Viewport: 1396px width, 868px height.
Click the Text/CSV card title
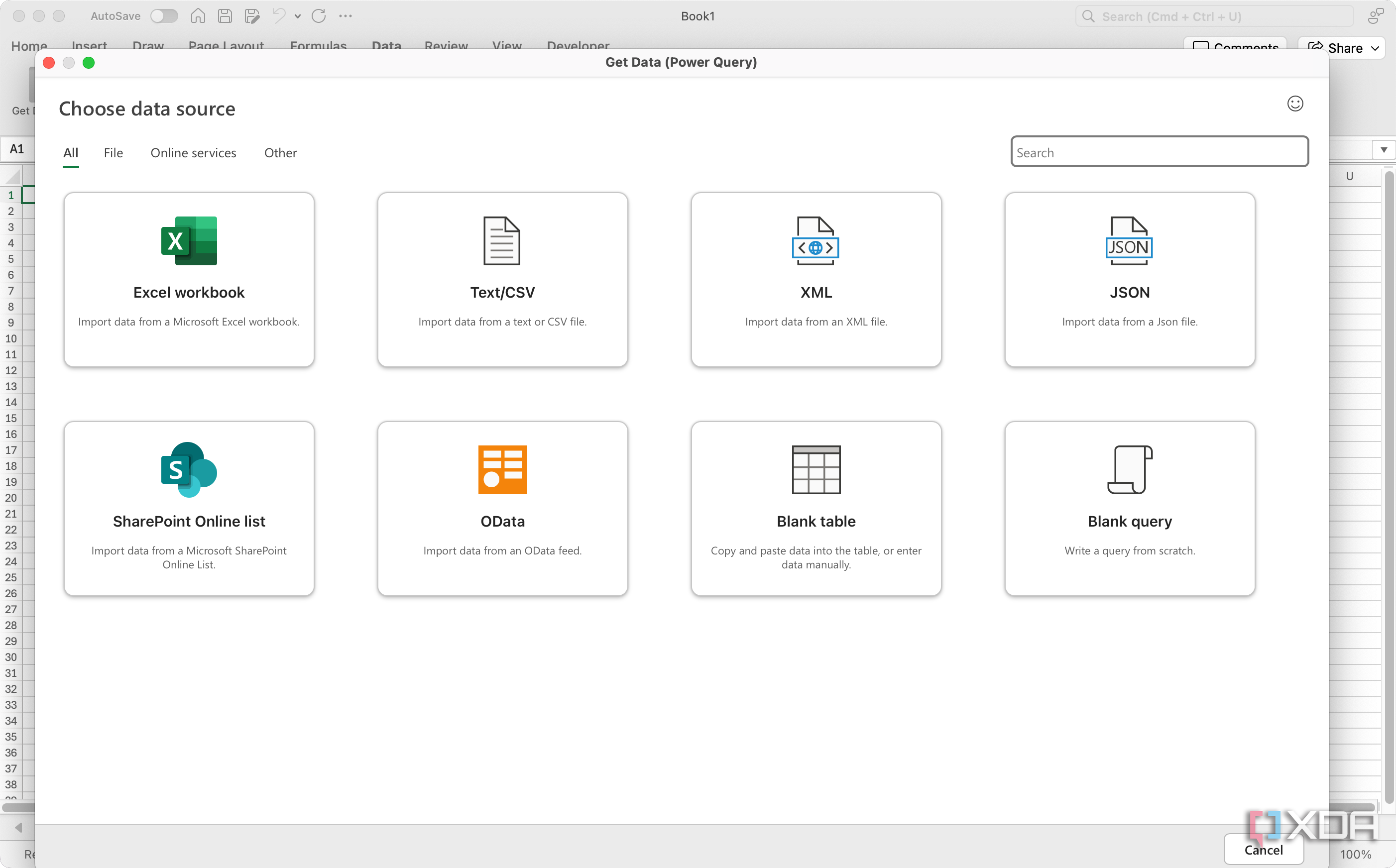coord(502,292)
